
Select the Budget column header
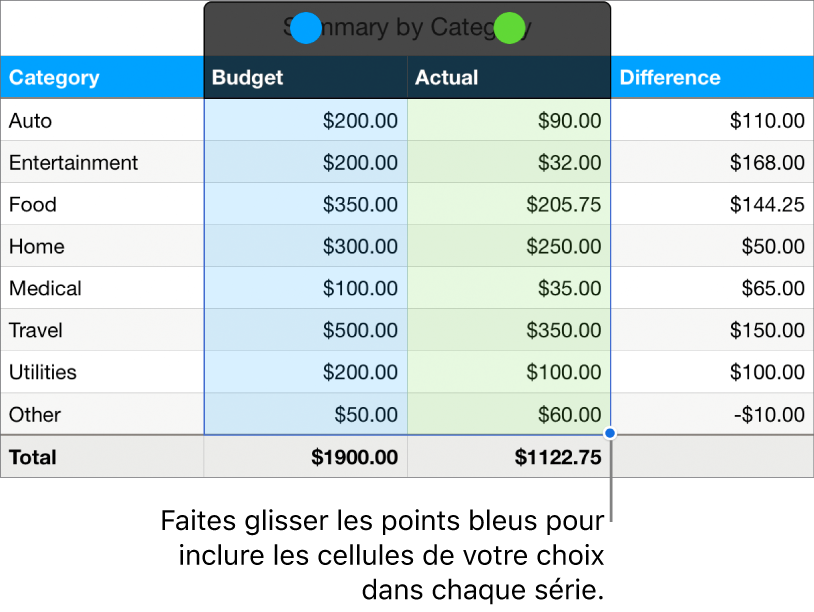point(247,77)
